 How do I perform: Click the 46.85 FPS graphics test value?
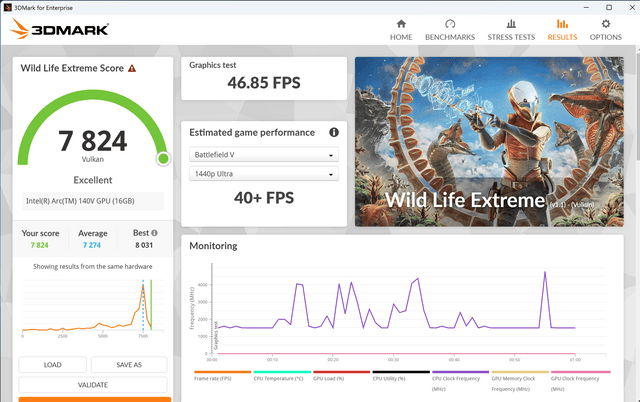(264, 83)
